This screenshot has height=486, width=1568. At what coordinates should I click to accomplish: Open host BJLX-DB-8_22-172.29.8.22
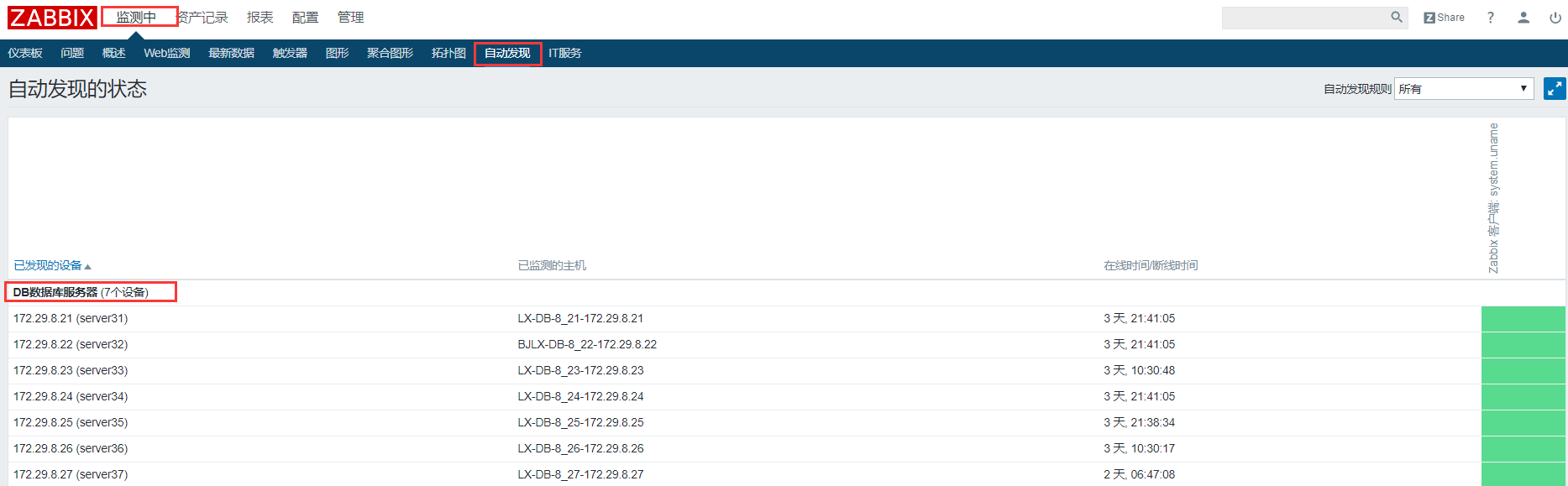(587, 344)
